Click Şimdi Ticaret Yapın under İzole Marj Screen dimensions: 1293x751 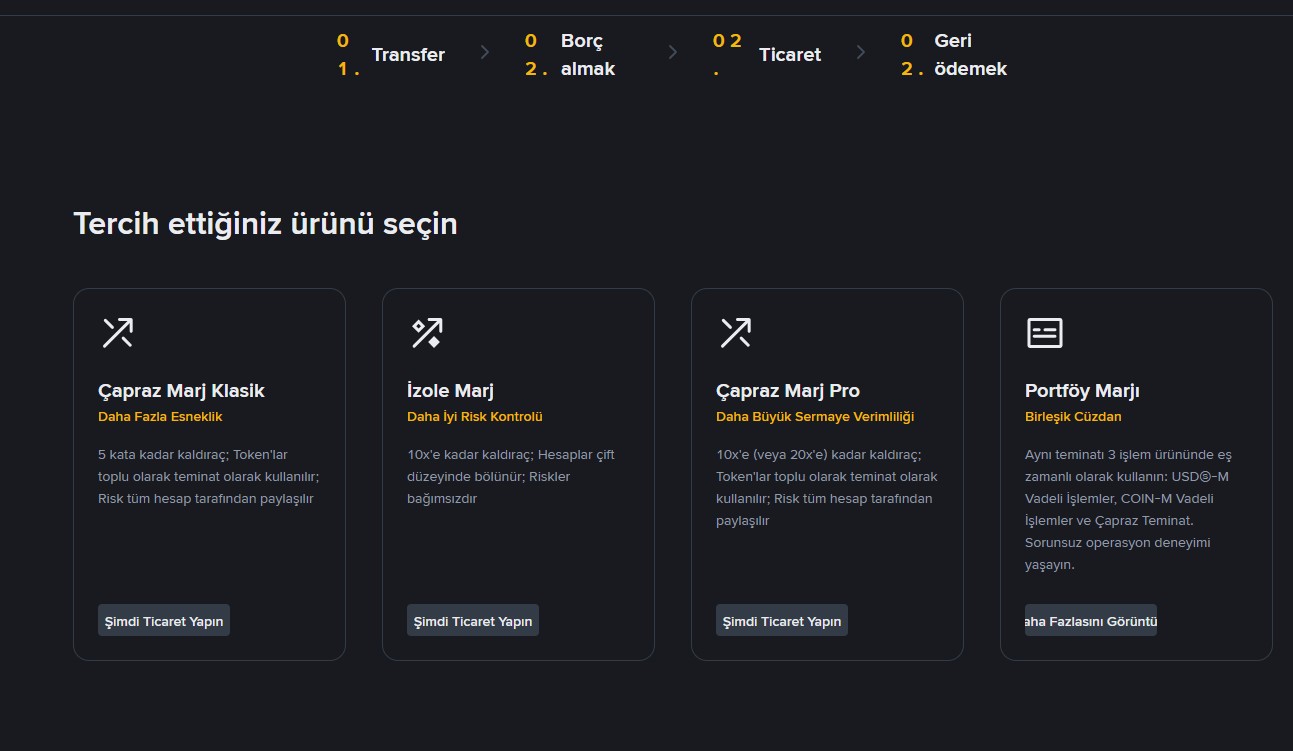point(472,620)
